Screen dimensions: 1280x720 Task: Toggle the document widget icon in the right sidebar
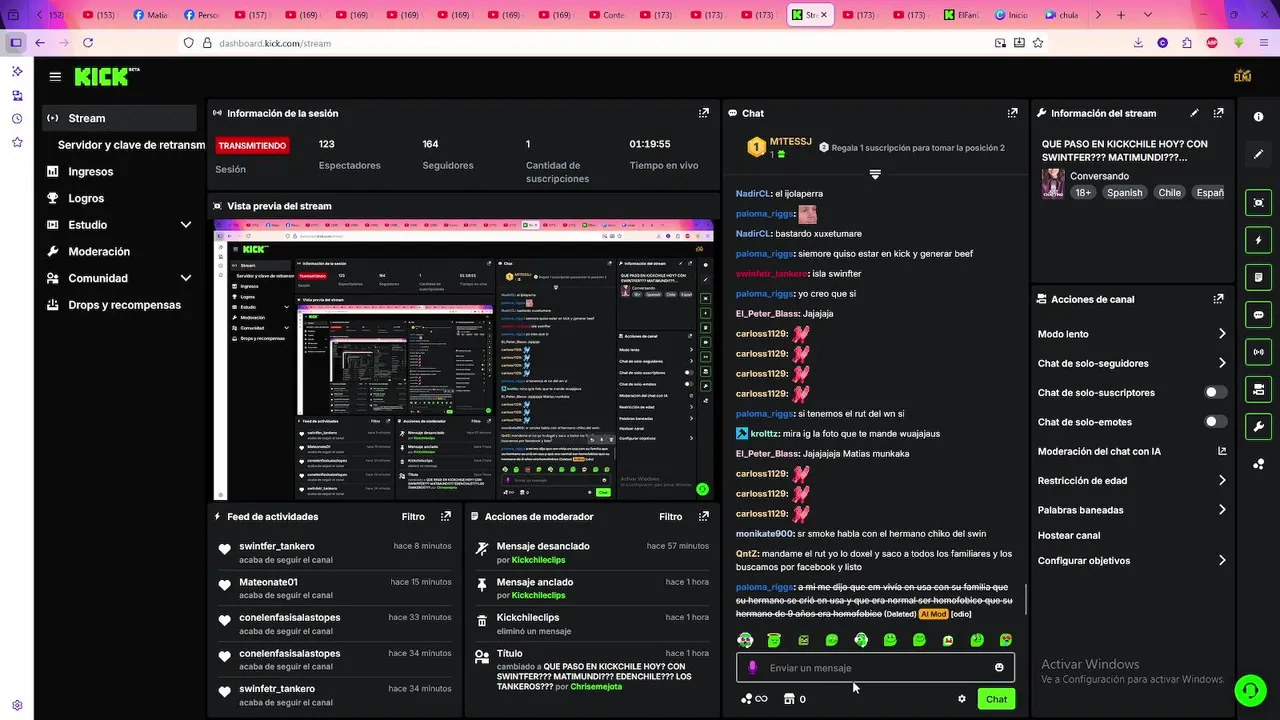pos(1258,277)
